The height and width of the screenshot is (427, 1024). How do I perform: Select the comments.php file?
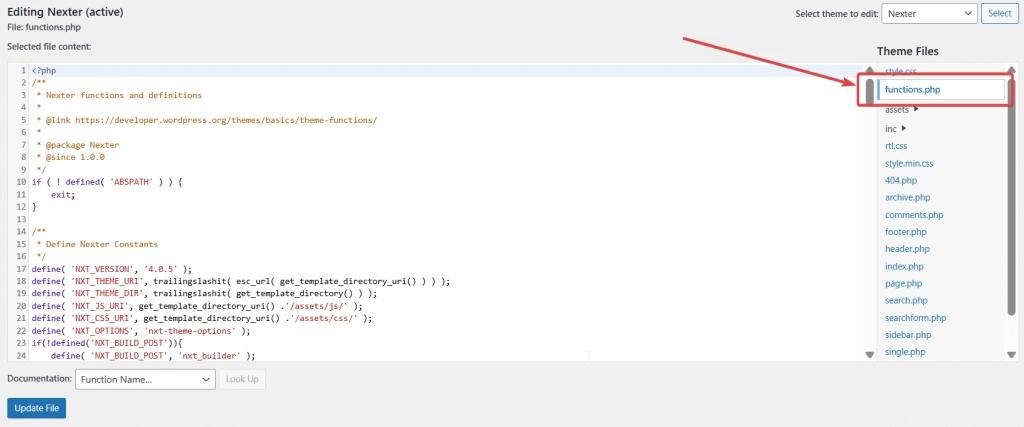click(913, 215)
